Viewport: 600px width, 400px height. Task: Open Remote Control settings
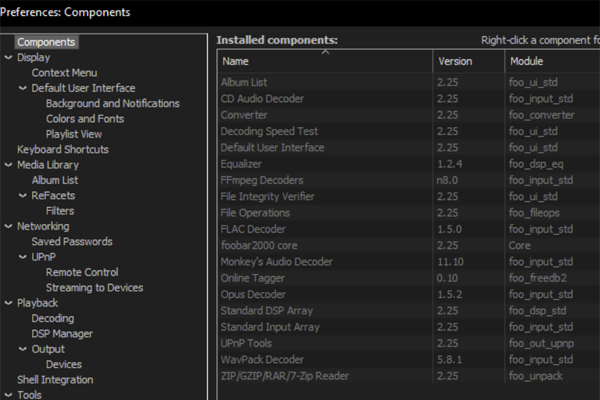pos(82,272)
